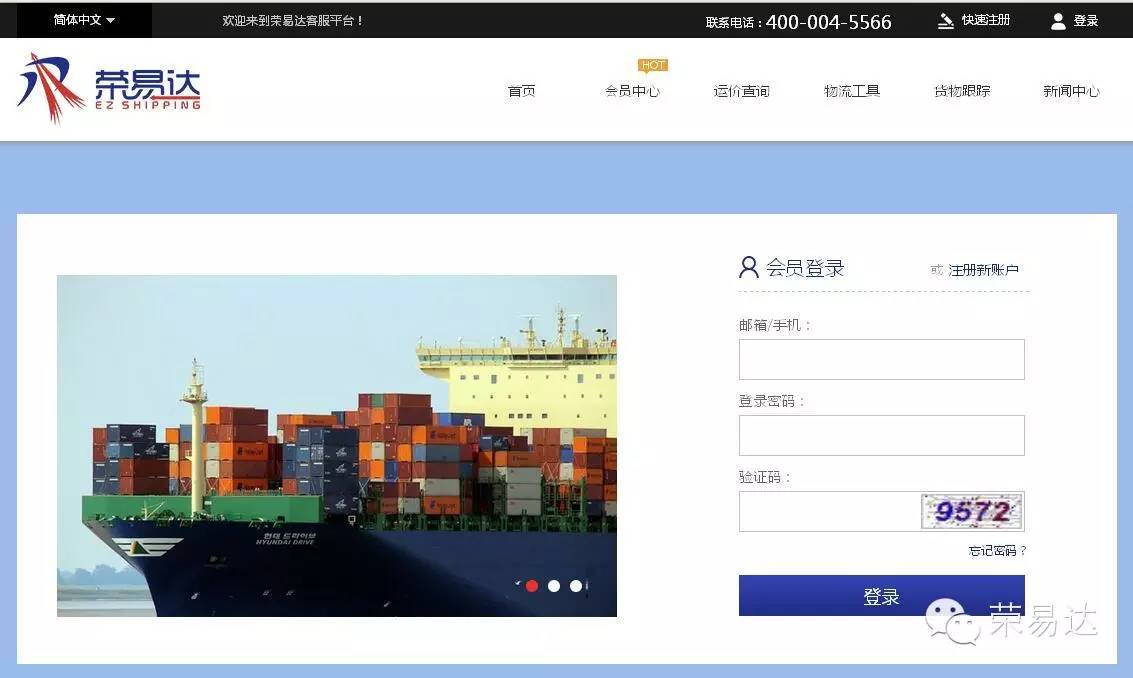
Task: Switch to the second carousel slide dot
Action: point(554,586)
